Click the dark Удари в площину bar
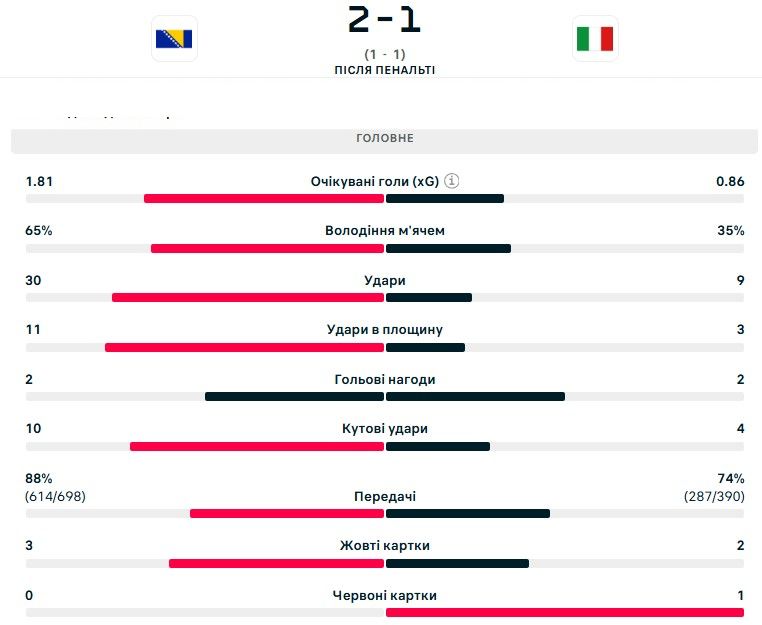 [425, 347]
